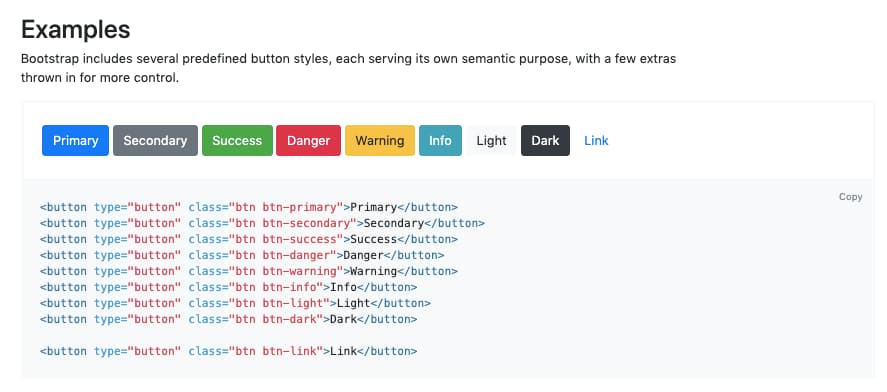Click the Dark button
Viewport: 887px width, 392px height.
545,140
